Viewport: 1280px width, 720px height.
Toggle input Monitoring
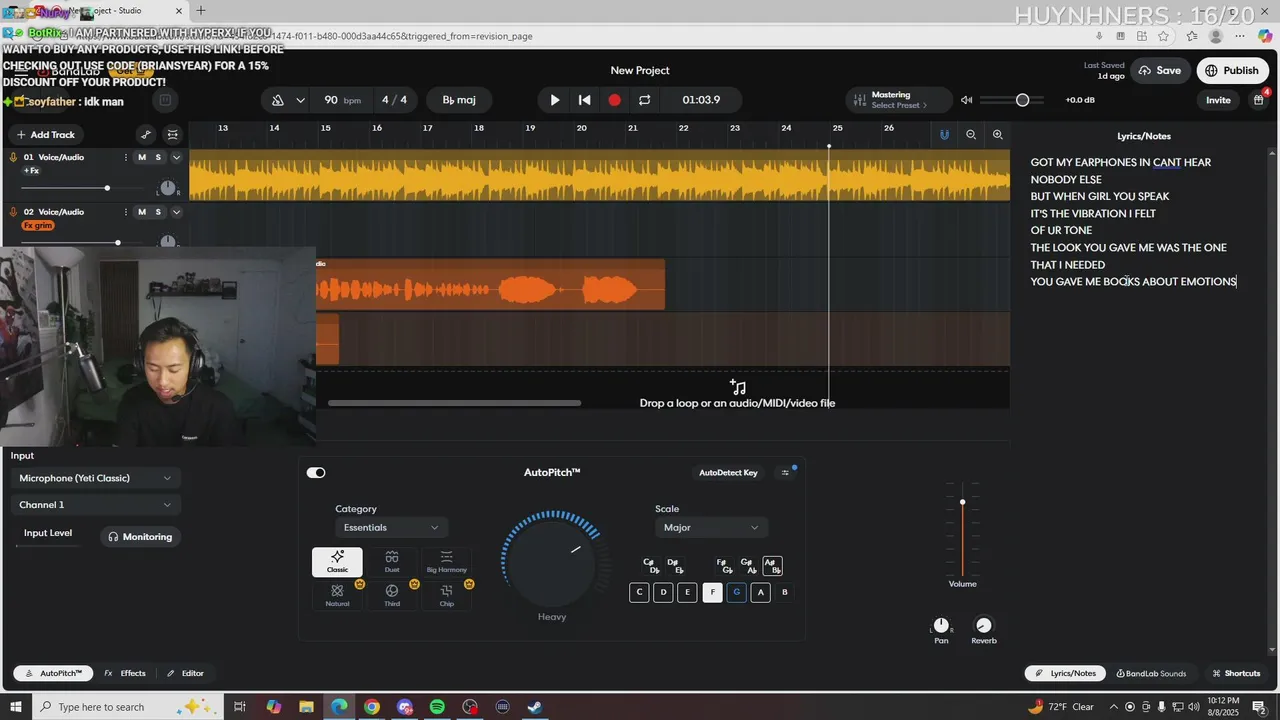(x=140, y=537)
